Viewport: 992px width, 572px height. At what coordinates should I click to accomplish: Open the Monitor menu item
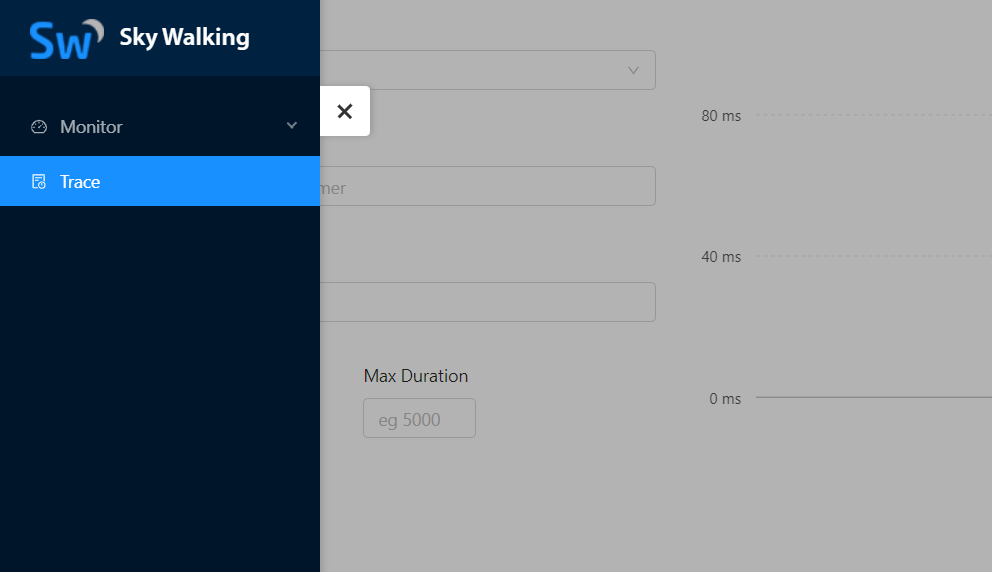coord(159,127)
